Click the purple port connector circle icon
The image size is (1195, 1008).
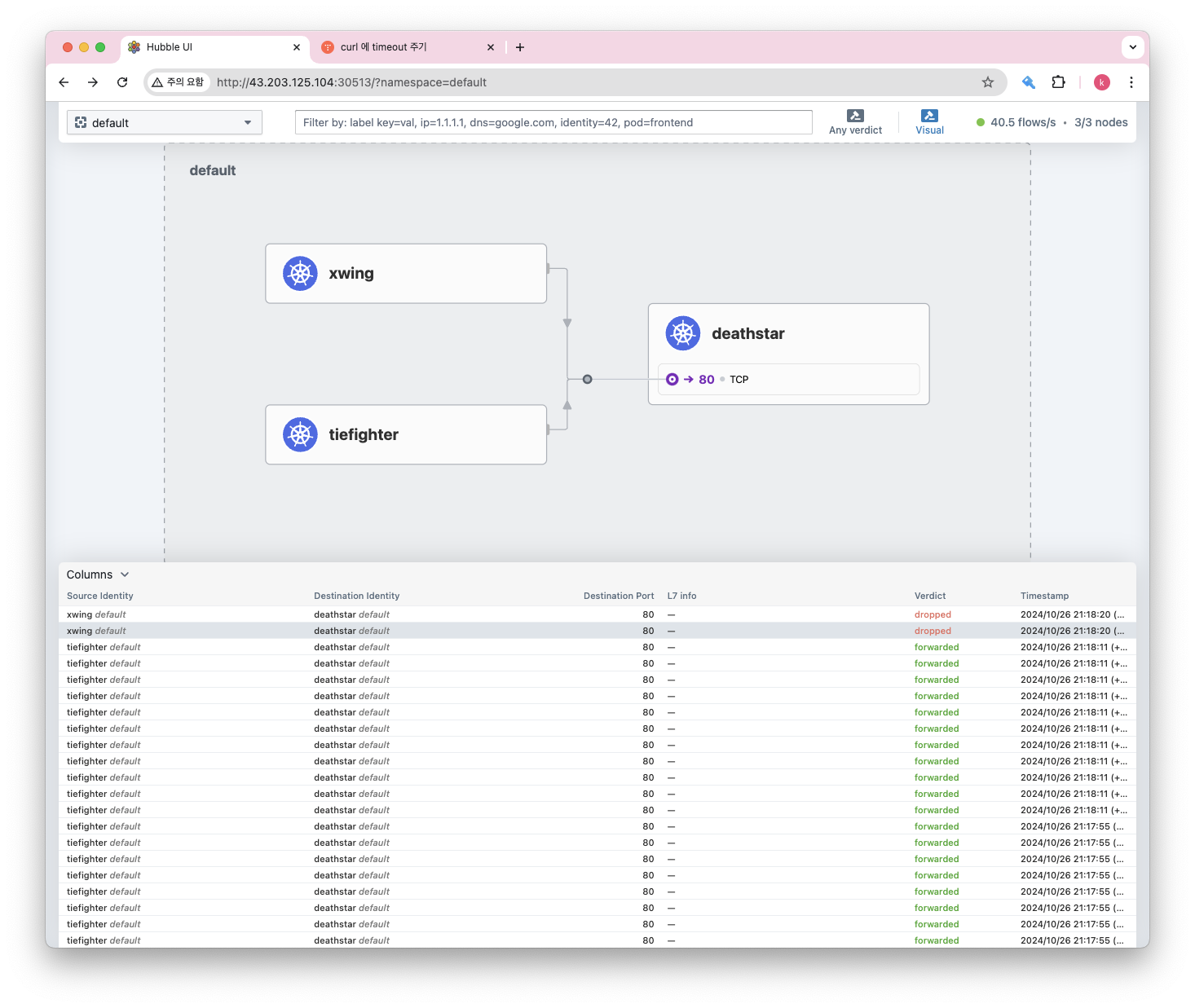click(672, 379)
